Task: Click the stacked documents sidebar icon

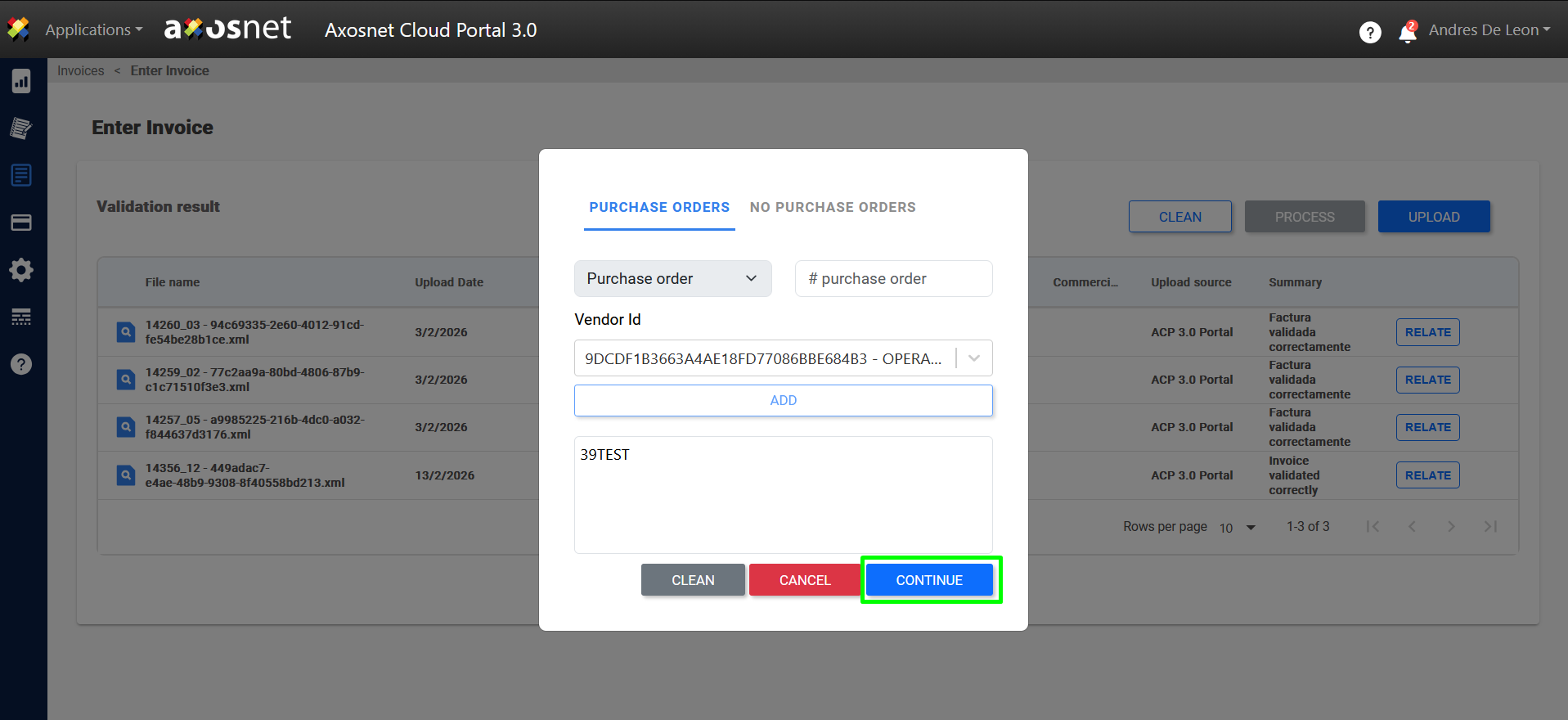Action: click(21, 128)
